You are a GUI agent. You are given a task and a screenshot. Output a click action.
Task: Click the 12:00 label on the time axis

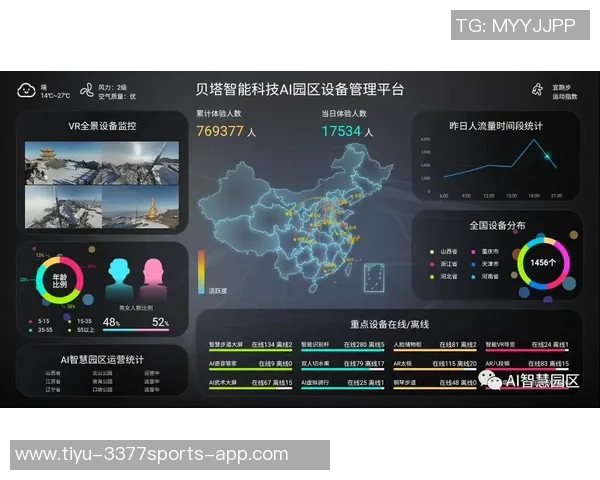pyautogui.click(x=489, y=196)
